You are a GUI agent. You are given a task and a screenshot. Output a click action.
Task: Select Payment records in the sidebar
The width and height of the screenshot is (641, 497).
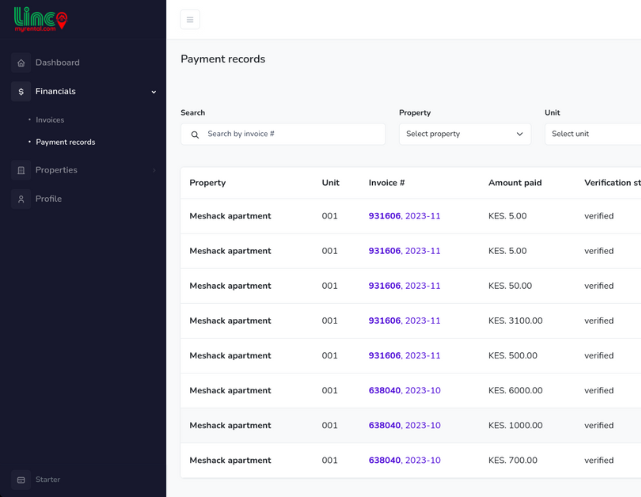pos(65,142)
